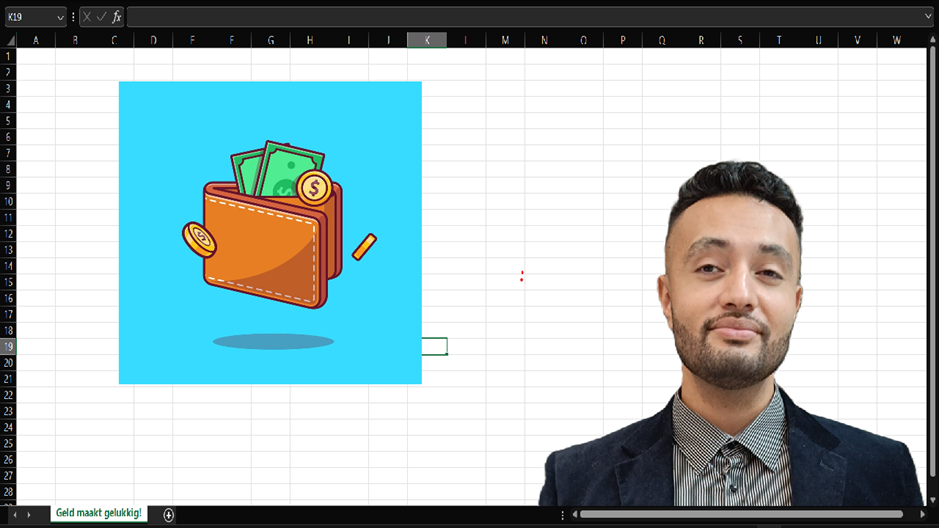Click vertical scrollbar down arrow
This screenshot has width=939, height=528.
pos(931,500)
